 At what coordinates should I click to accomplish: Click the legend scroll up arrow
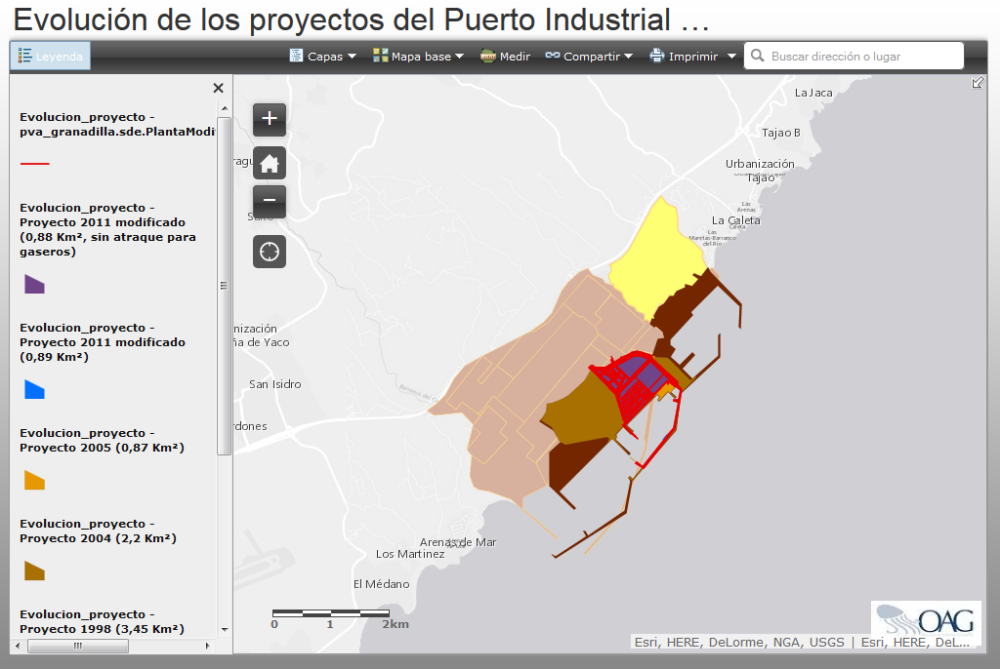coord(224,109)
